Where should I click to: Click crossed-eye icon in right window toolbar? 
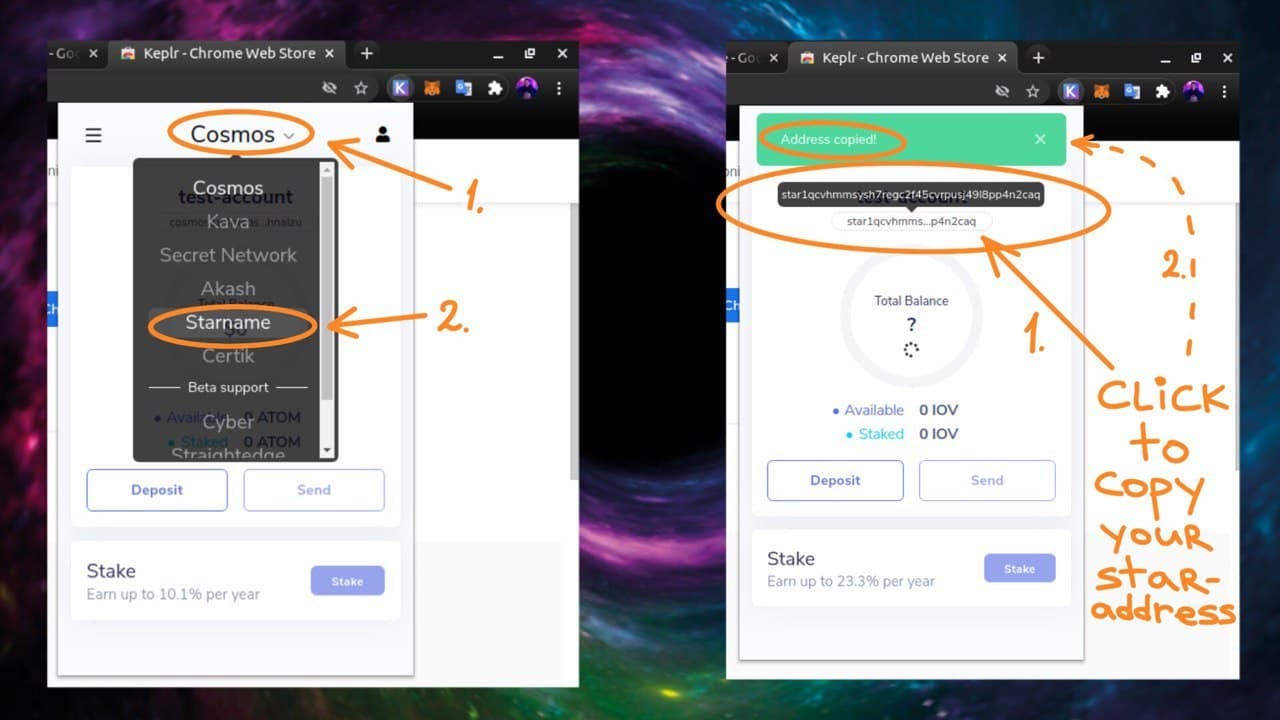coord(1002,91)
